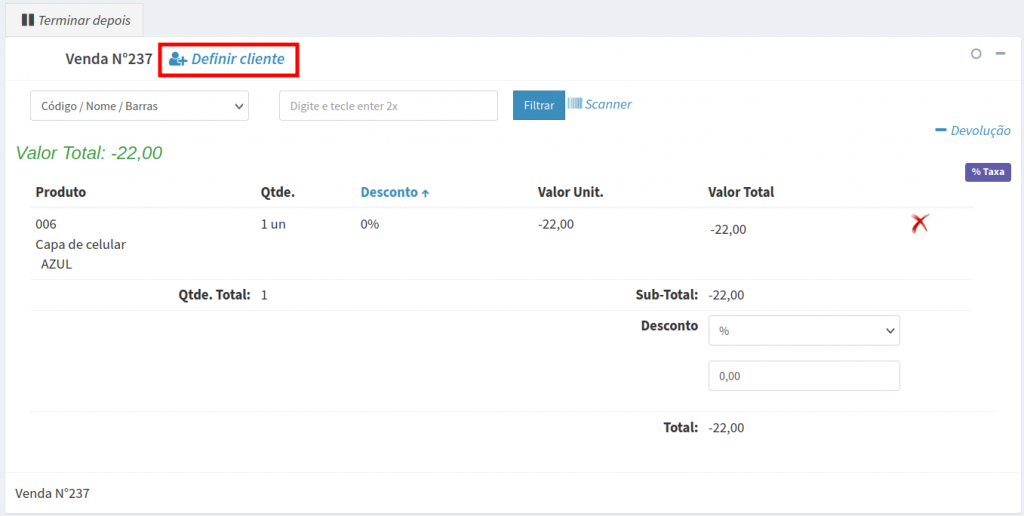This screenshot has height=516, width=1024.
Task: Click the pause icon on Terminar depois
Action: pyautogui.click(x=28, y=20)
